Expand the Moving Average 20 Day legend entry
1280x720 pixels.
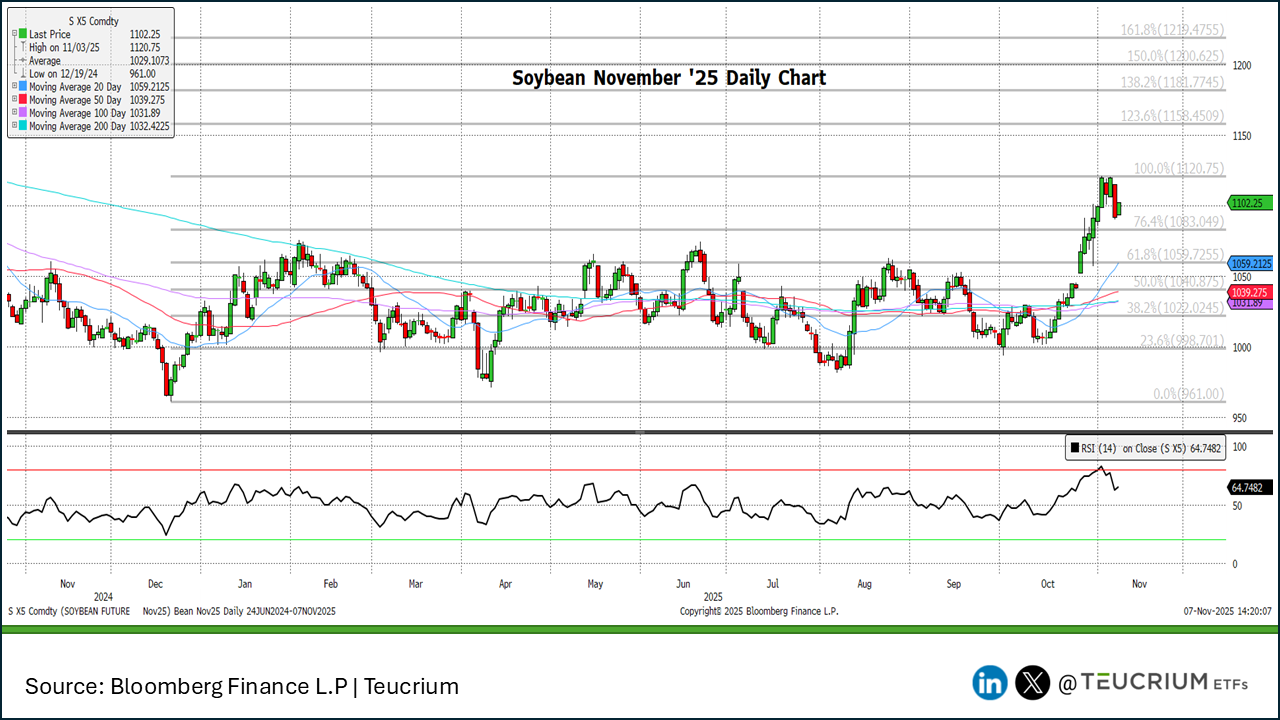[14, 86]
